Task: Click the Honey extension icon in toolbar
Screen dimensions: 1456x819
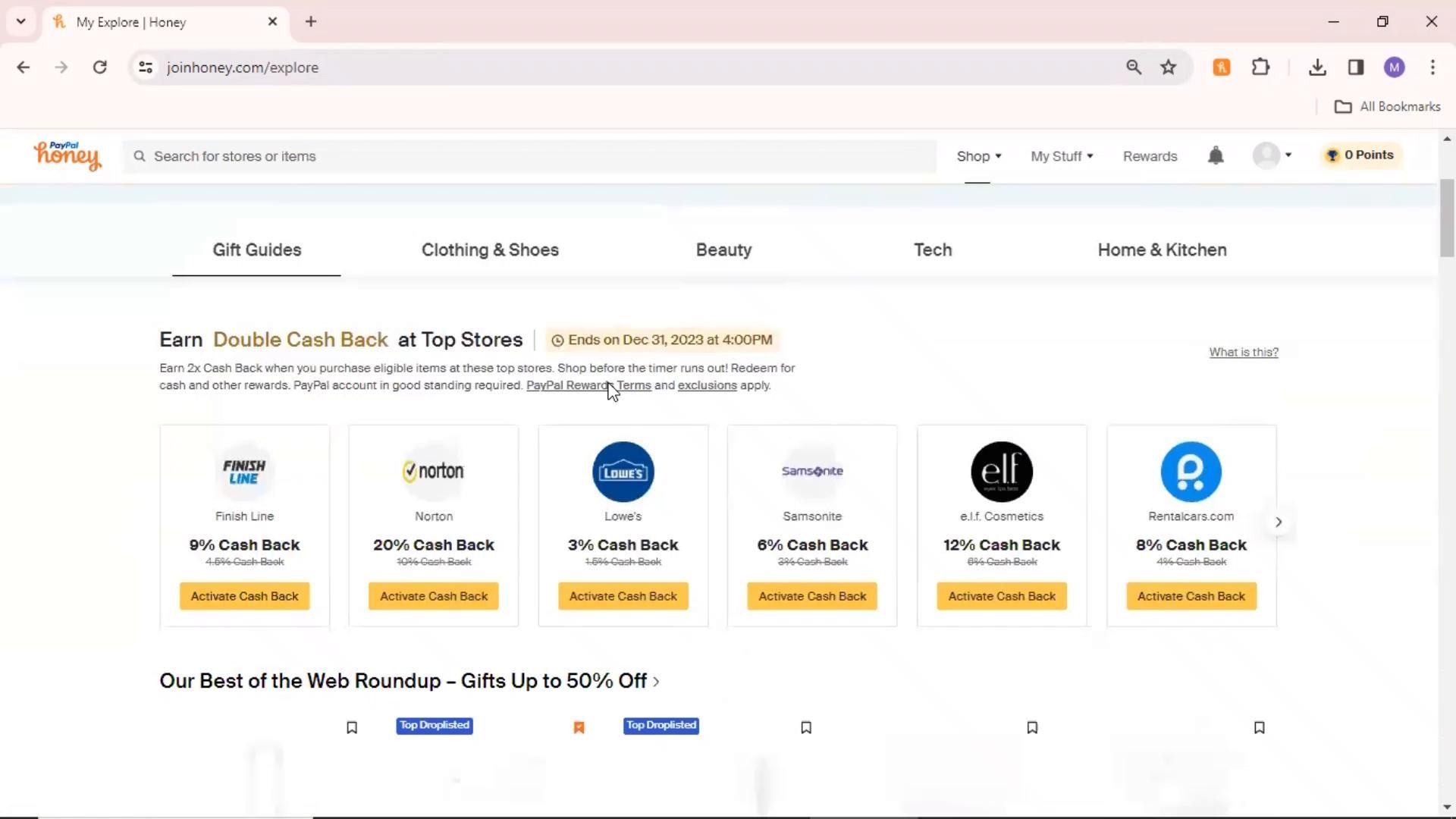Action: click(x=1221, y=67)
